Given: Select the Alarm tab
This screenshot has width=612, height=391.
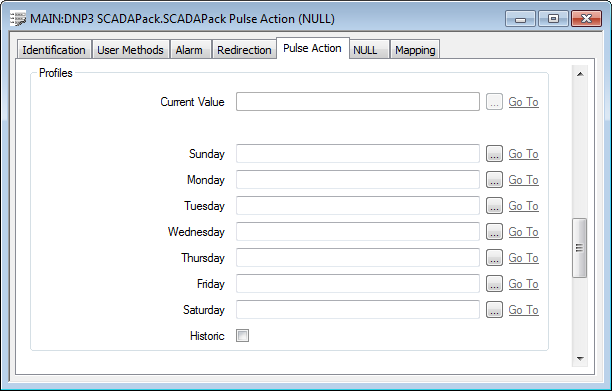Looking at the screenshot, I should tap(189, 50).
